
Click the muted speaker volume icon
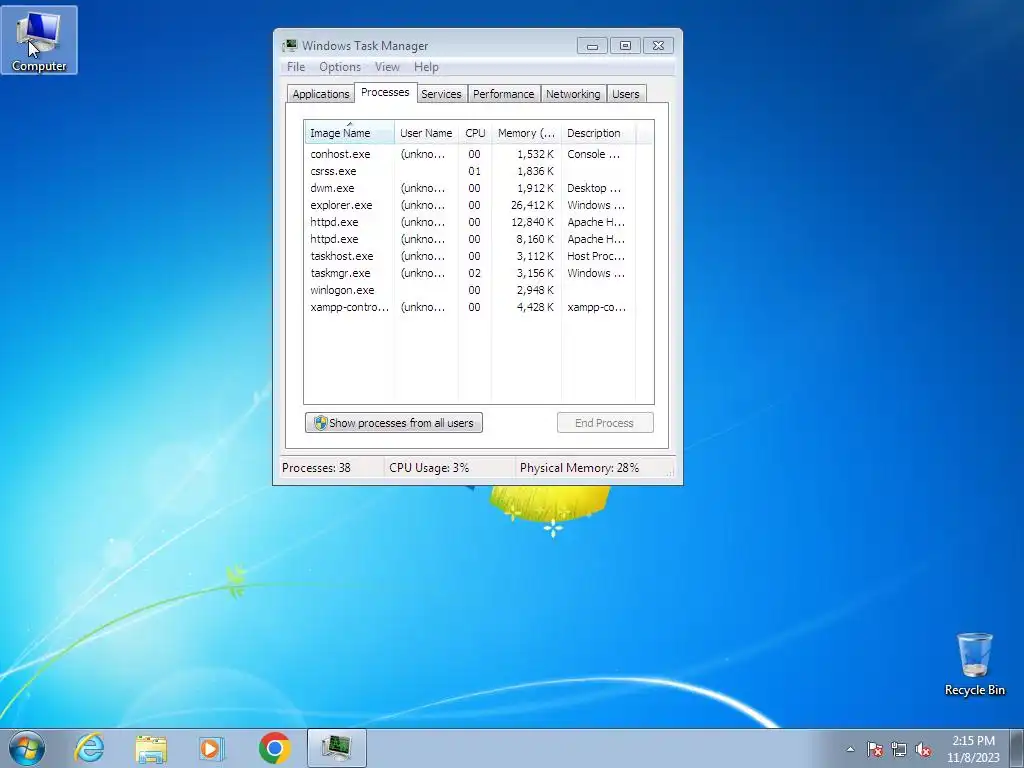[x=923, y=749]
